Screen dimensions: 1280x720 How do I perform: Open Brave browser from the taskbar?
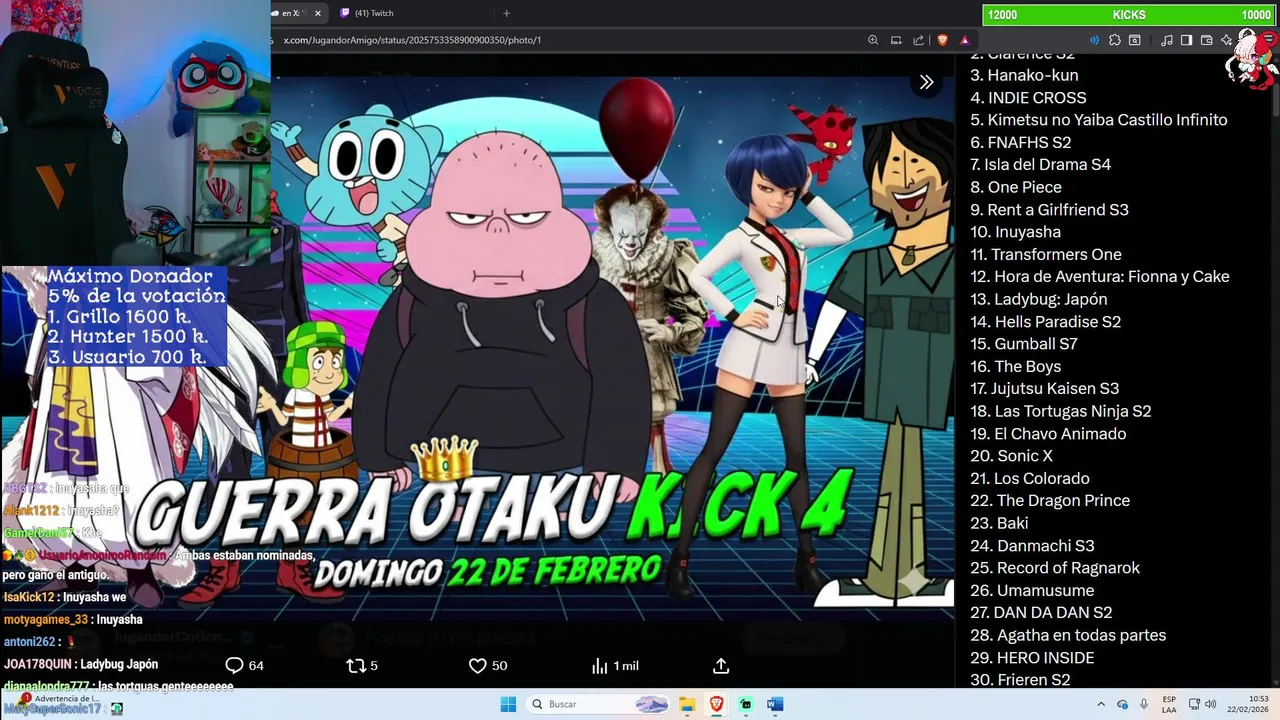716,704
